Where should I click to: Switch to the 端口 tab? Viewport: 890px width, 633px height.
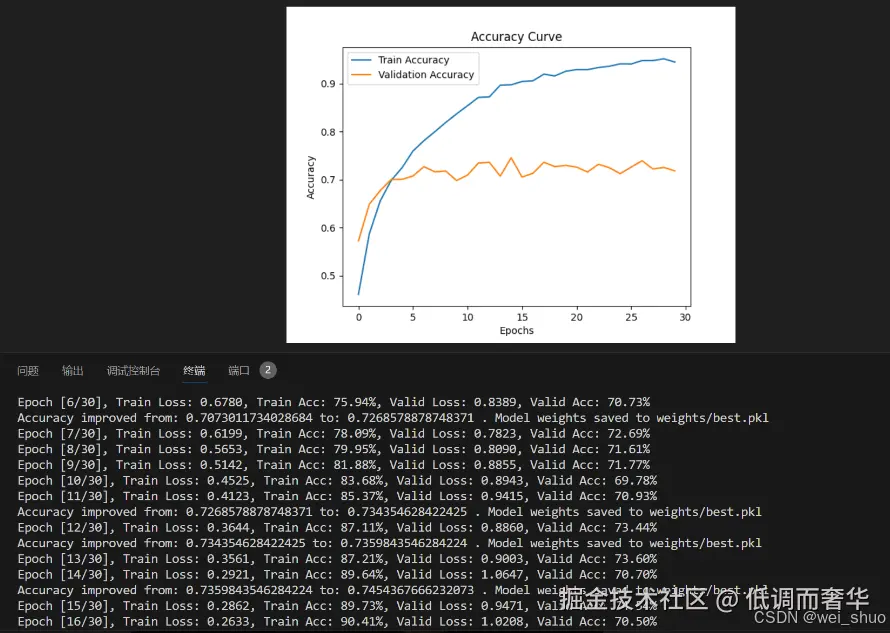point(239,371)
